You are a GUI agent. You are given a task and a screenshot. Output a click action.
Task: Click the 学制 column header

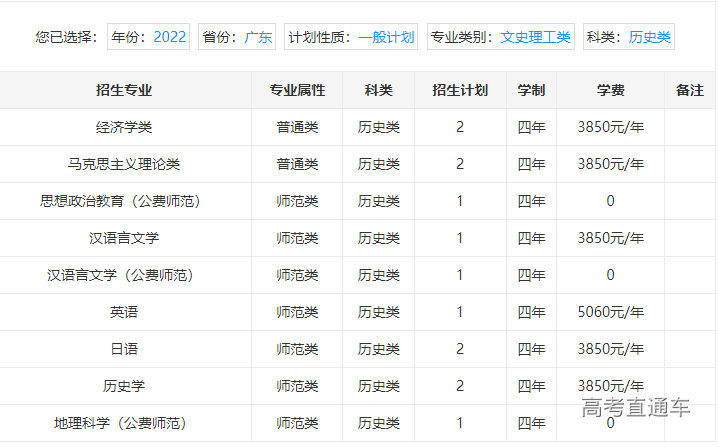point(531,90)
